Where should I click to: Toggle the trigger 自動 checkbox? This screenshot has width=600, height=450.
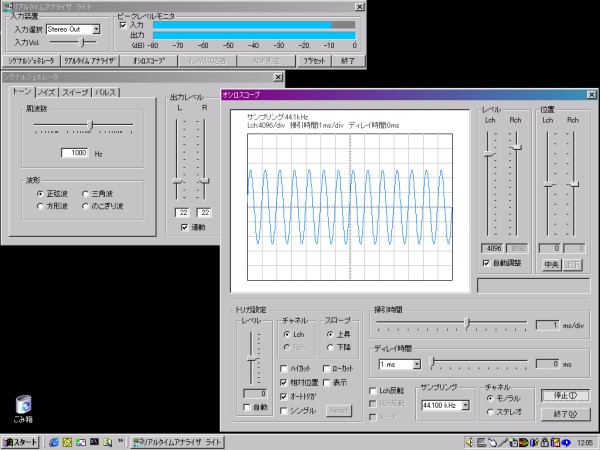tap(247, 407)
